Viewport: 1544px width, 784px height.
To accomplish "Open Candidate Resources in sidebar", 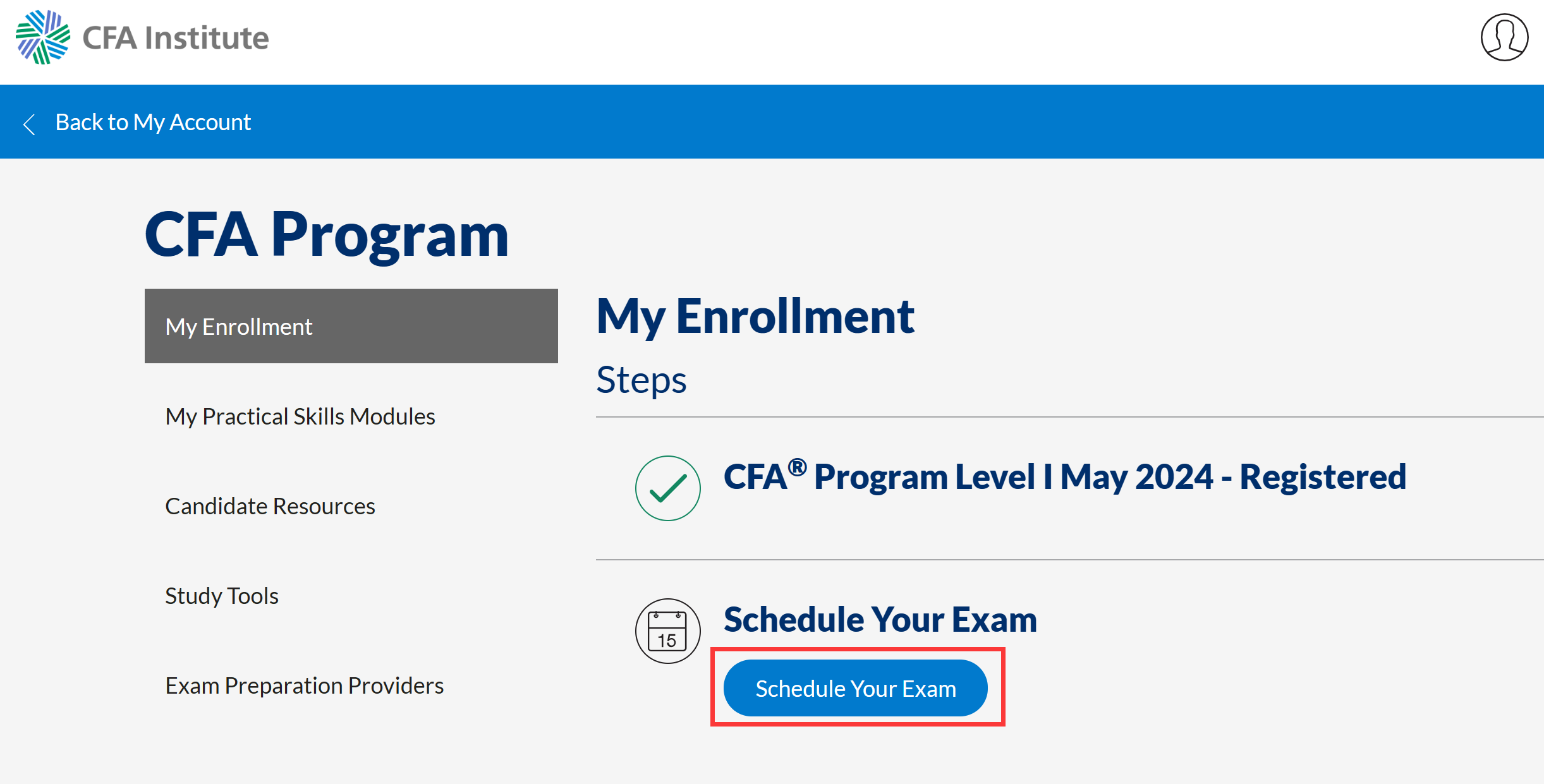I will coord(270,506).
